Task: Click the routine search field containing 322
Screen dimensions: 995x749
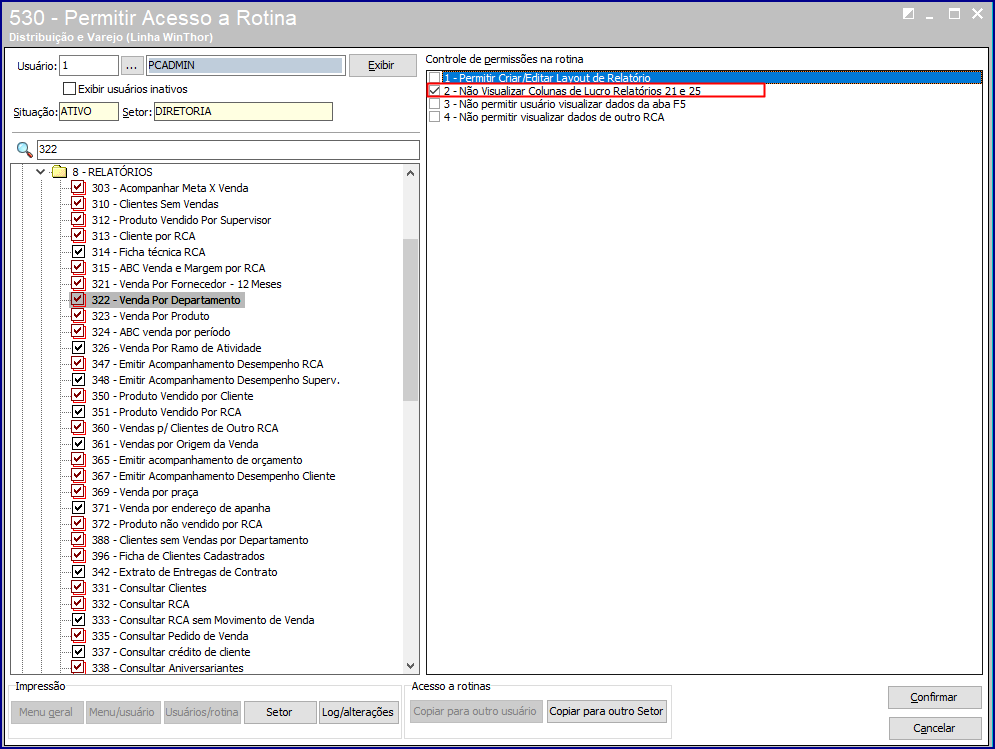Action: (228, 150)
